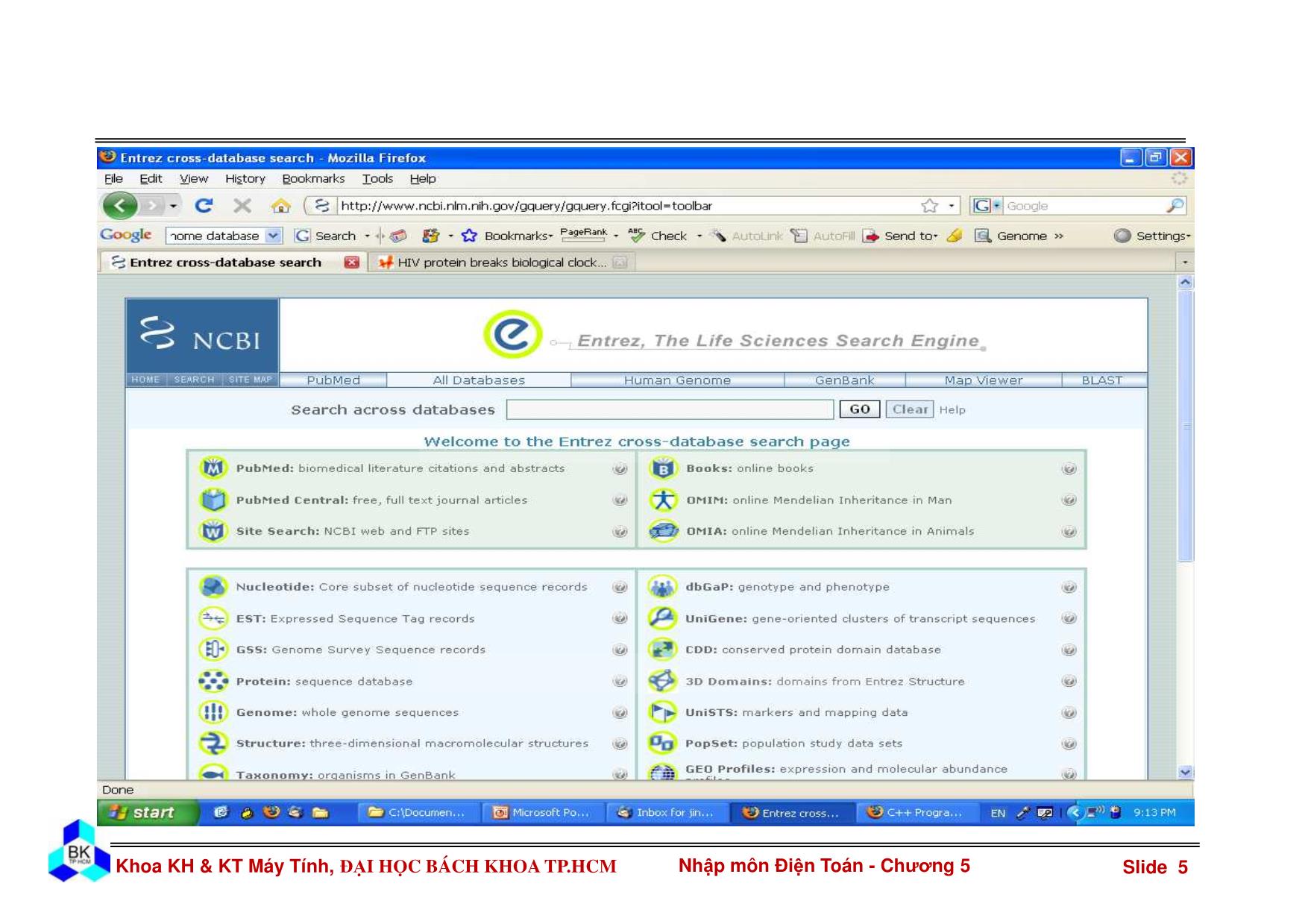
Task: Open the File menu
Action: coord(113,179)
